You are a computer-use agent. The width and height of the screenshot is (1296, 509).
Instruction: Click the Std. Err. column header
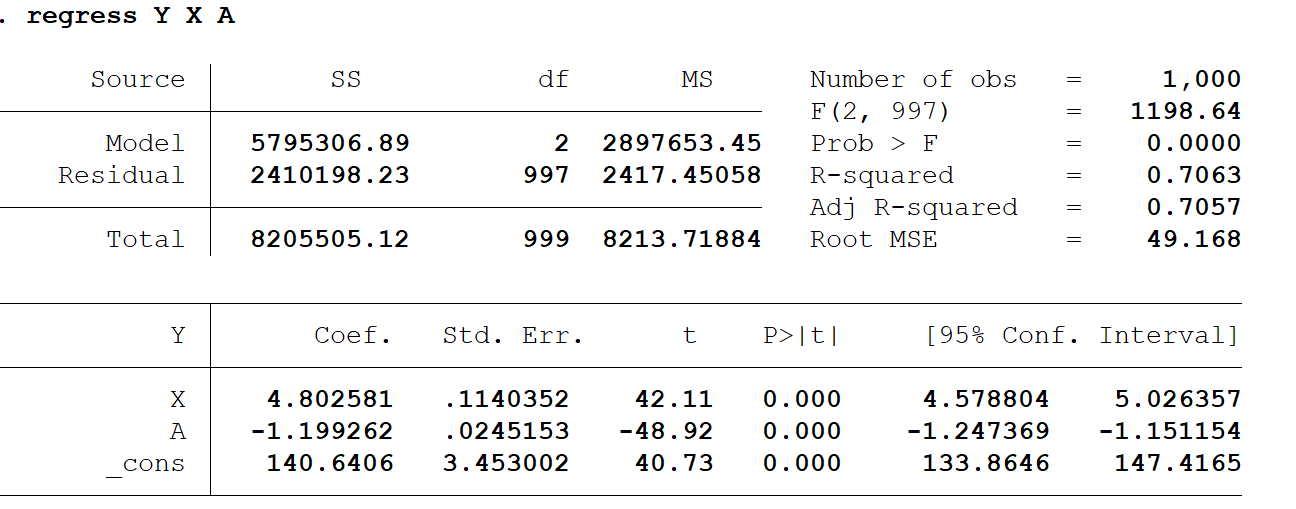[513, 336]
